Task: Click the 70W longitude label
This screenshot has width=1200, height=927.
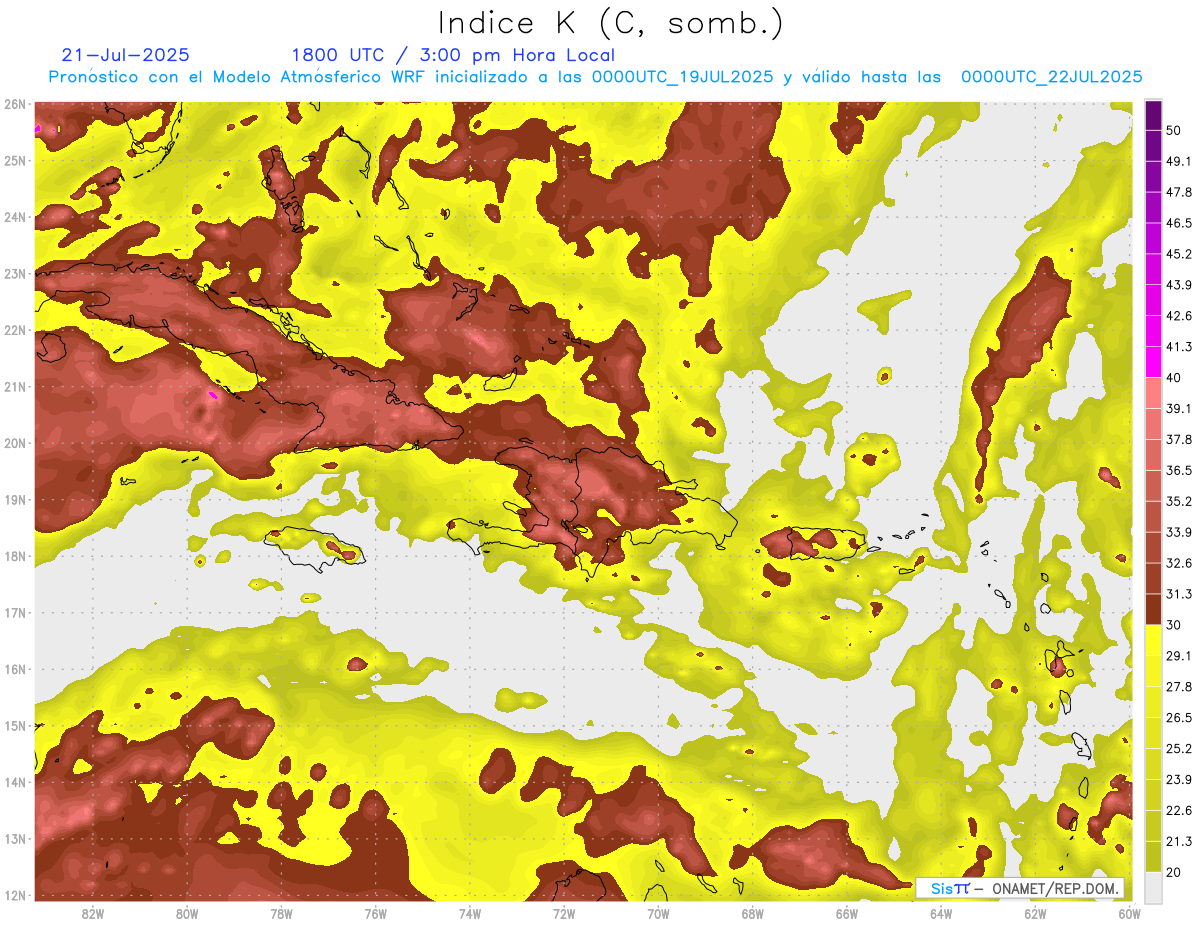Action: click(x=658, y=913)
